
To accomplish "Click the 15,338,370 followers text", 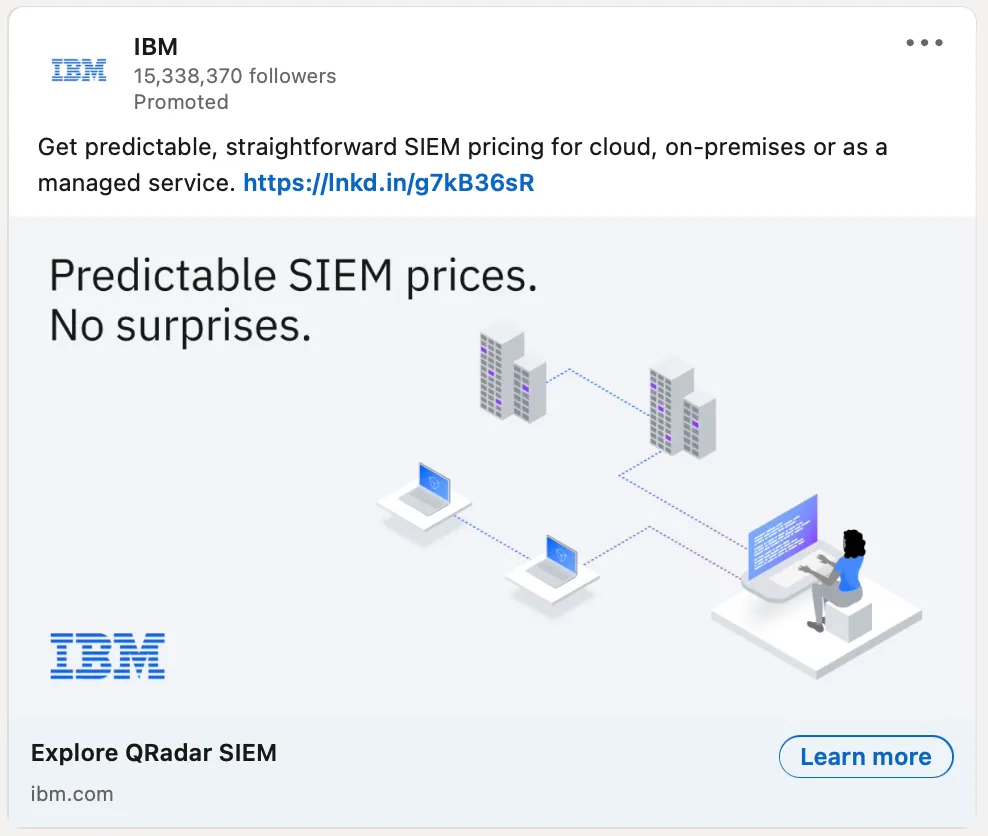I will pos(235,76).
